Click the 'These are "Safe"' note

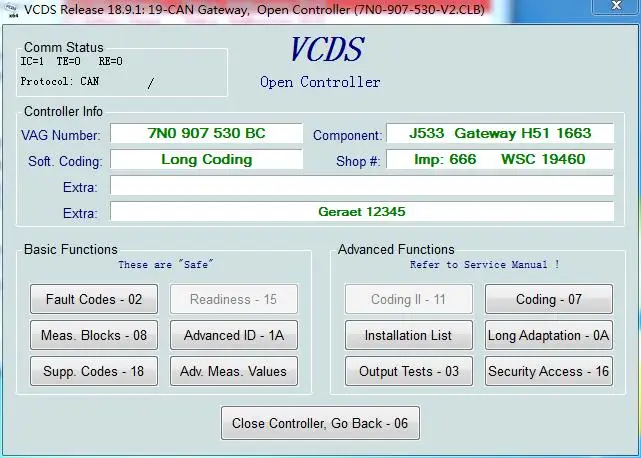click(166, 265)
